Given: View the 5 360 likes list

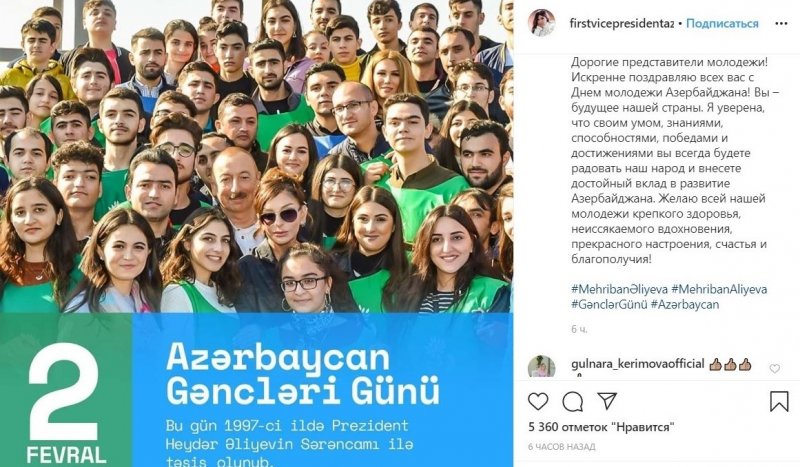Looking at the screenshot, I should (602, 427).
